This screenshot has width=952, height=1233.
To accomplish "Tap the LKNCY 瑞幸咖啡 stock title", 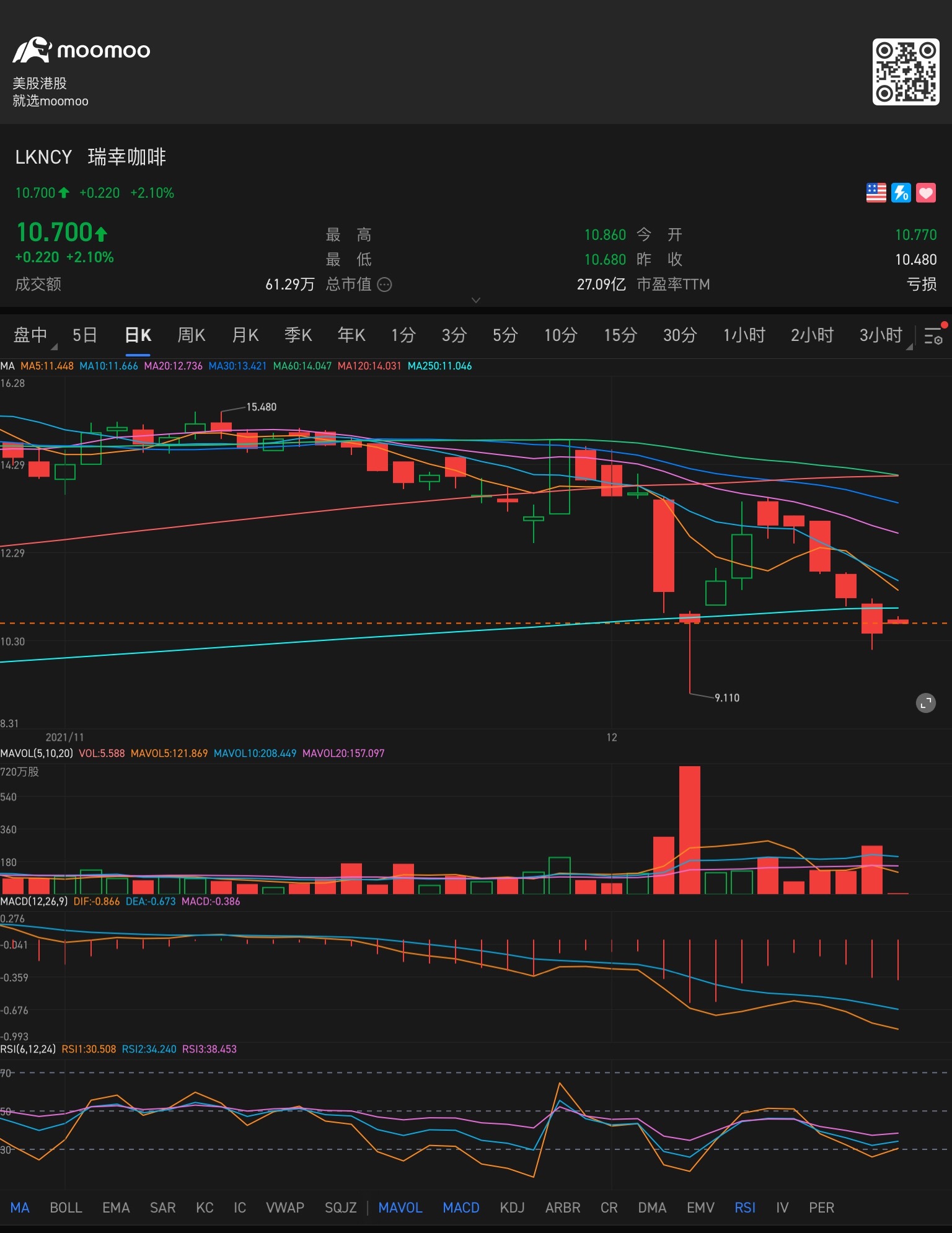I will [x=90, y=157].
